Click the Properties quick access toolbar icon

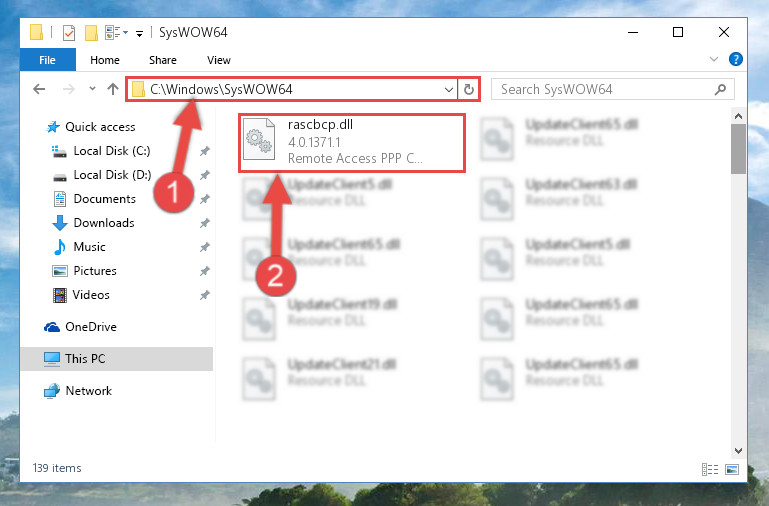[69, 33]
